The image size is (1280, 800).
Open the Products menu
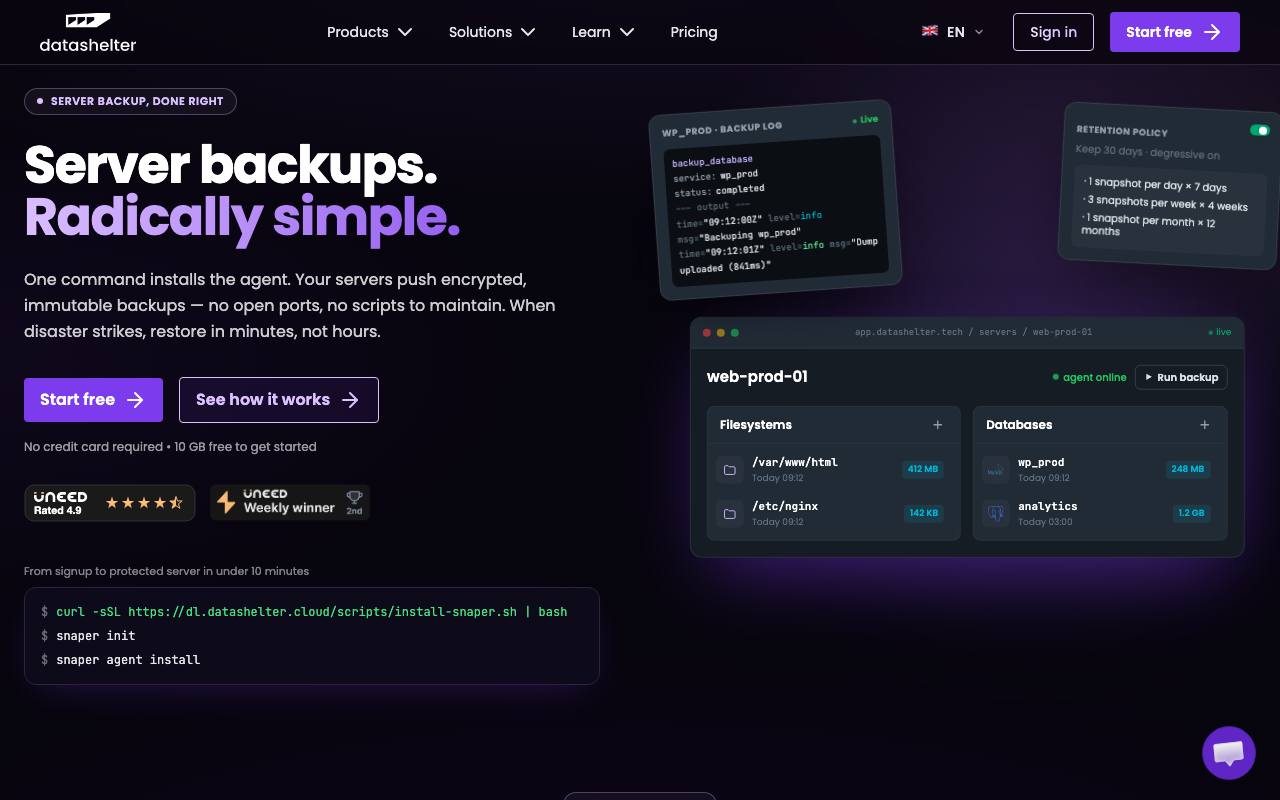[370, 32]
